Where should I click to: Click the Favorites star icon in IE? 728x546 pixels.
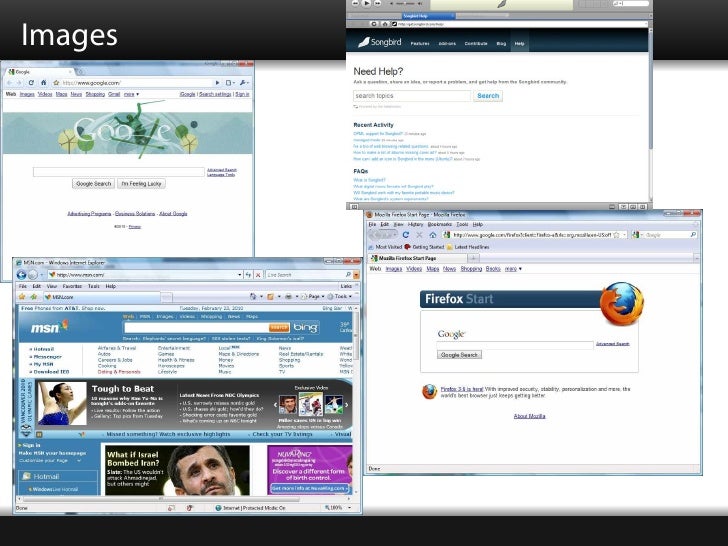22,297
